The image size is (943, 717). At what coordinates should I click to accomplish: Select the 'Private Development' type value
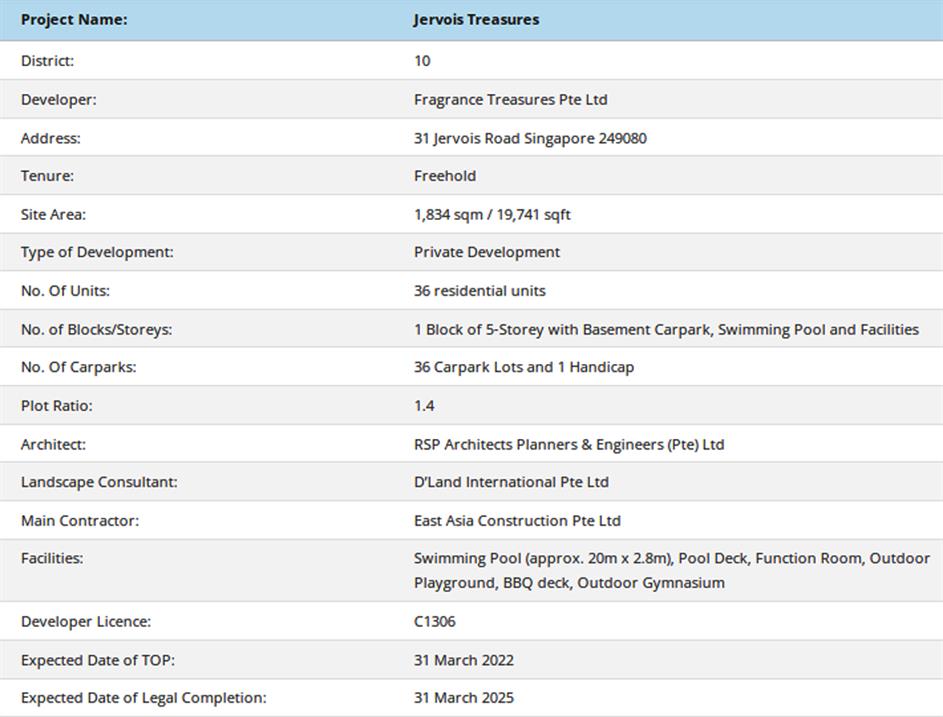point(487,253)
